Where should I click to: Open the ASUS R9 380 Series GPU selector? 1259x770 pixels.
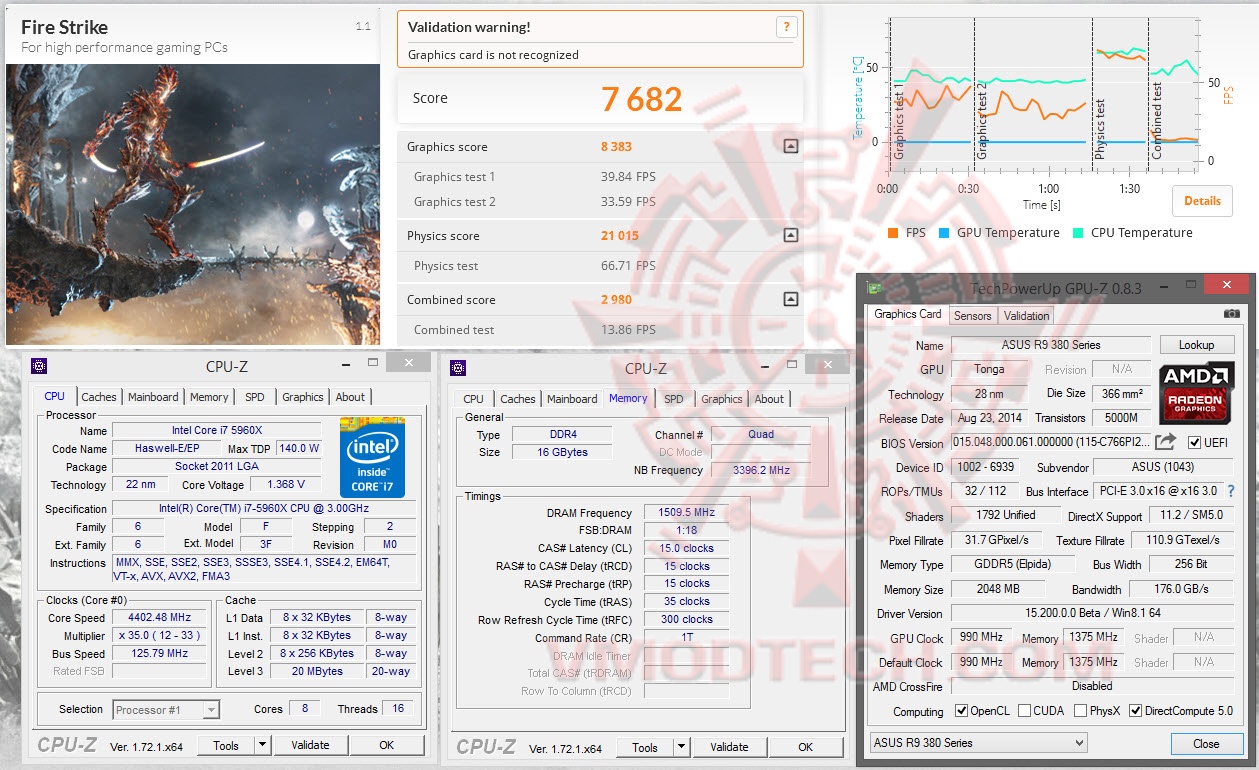click(978, 743)
